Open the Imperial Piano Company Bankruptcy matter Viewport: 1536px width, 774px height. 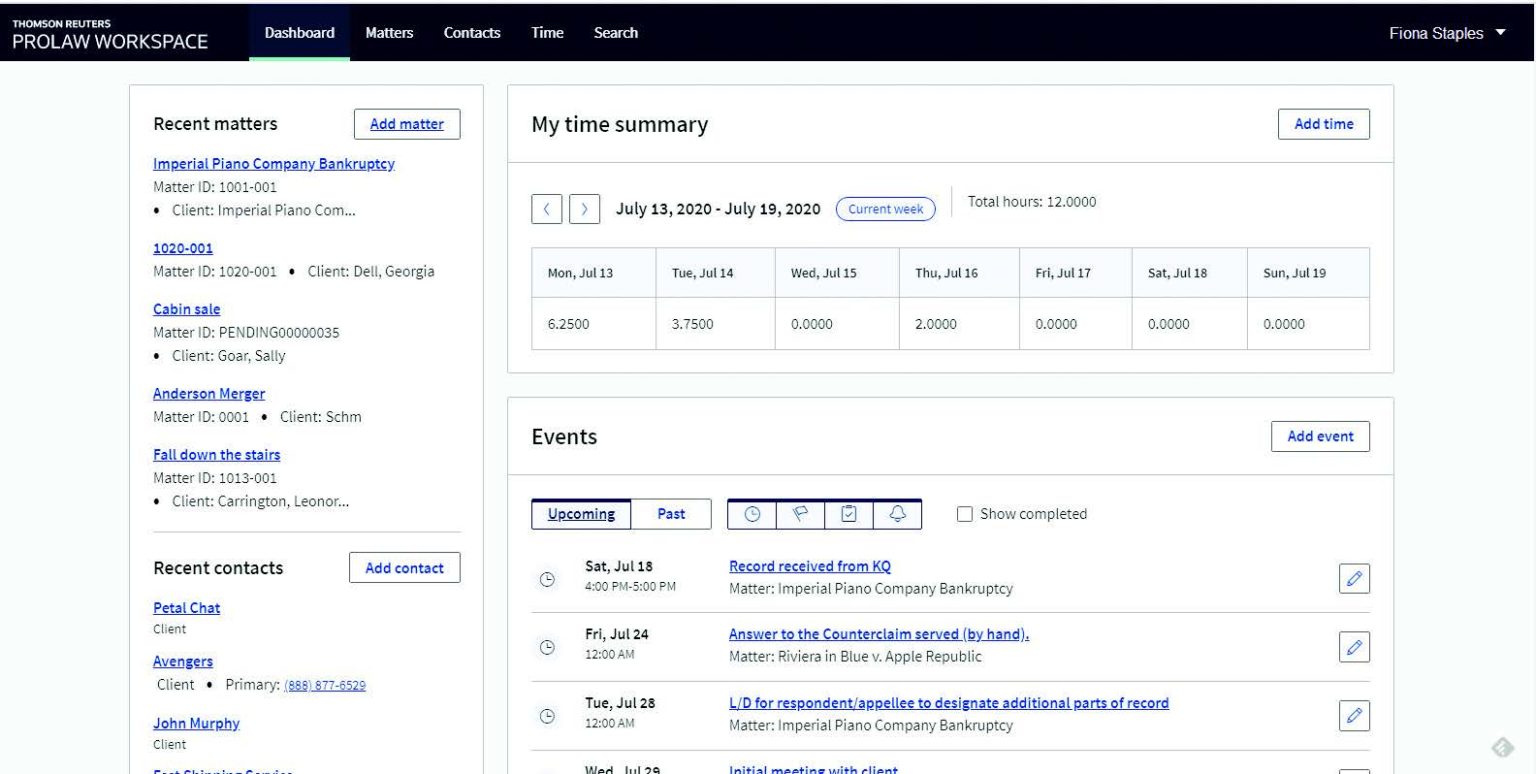274,164
